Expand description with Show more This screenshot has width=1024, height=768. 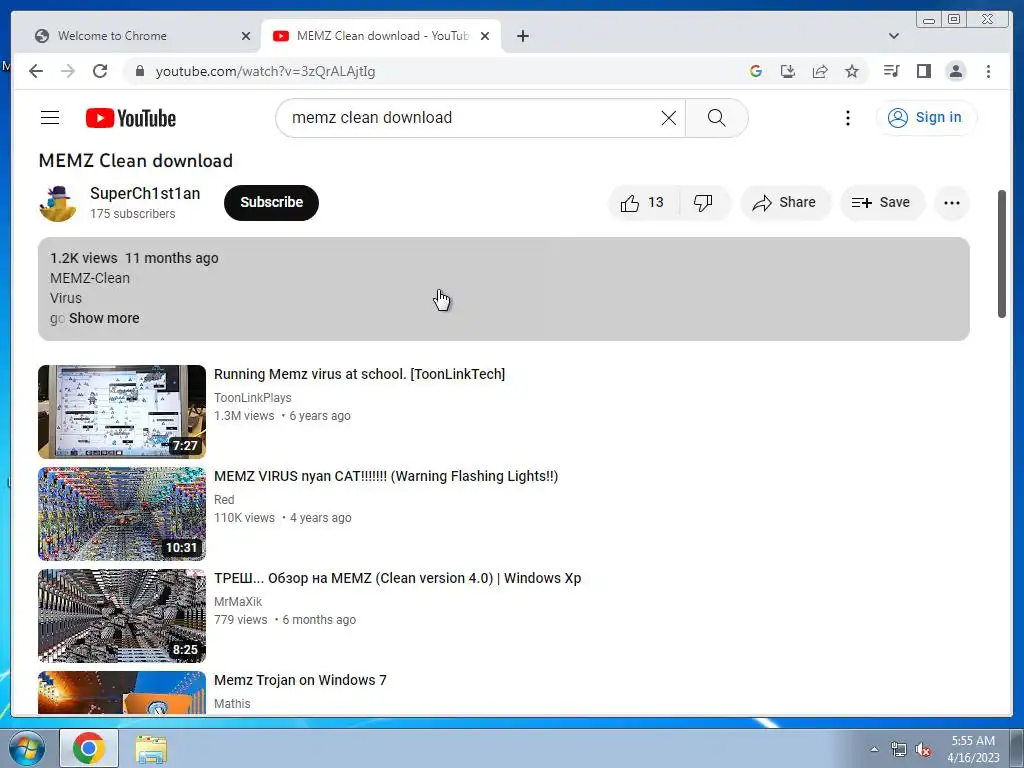tap(104, 318)
